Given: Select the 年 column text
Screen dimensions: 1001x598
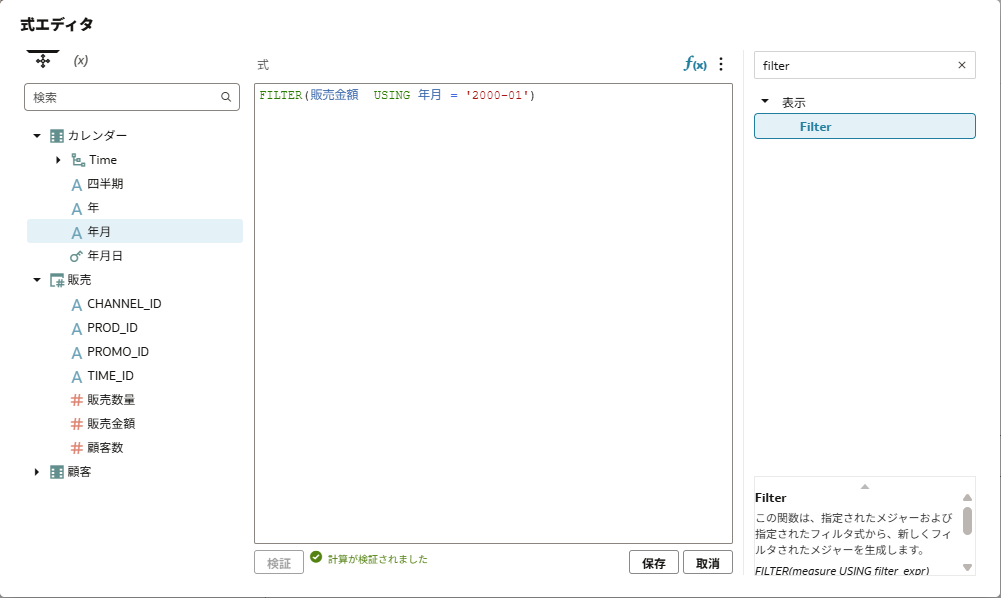Looking at the screenshot, I should (x=93, y=208).
